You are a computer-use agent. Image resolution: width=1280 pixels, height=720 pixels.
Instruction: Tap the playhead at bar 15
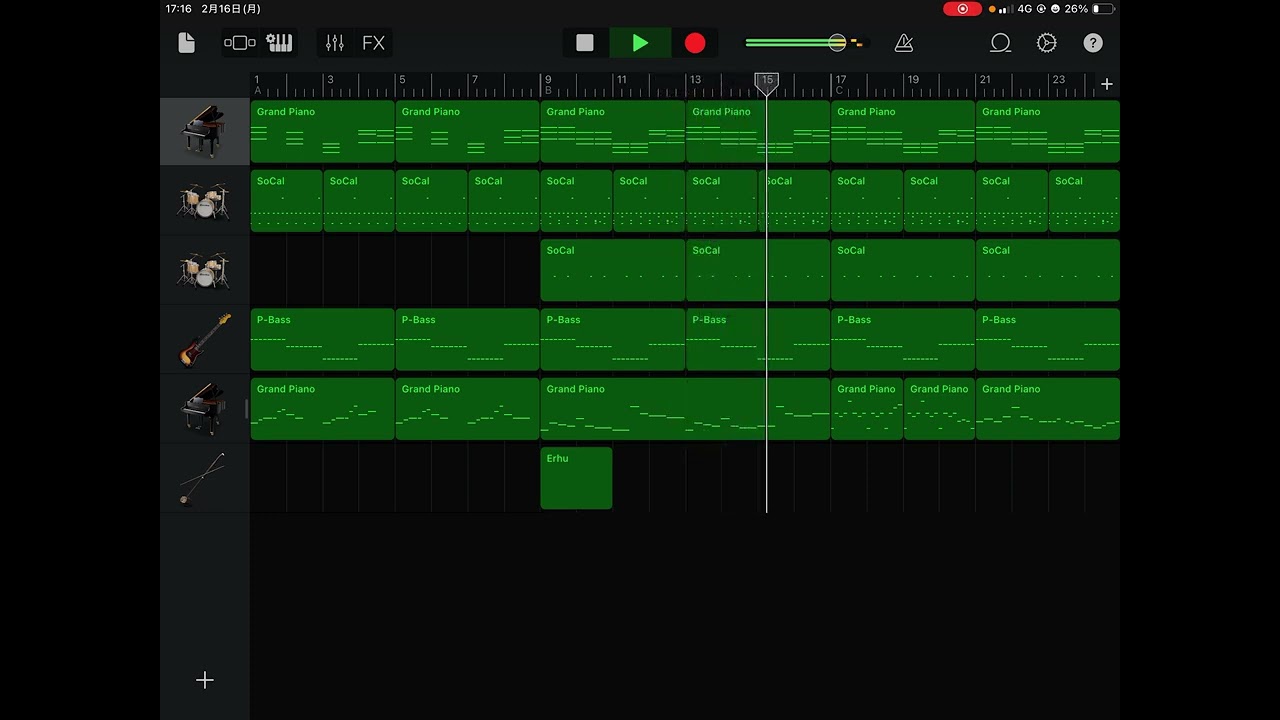tap(767, 84)
